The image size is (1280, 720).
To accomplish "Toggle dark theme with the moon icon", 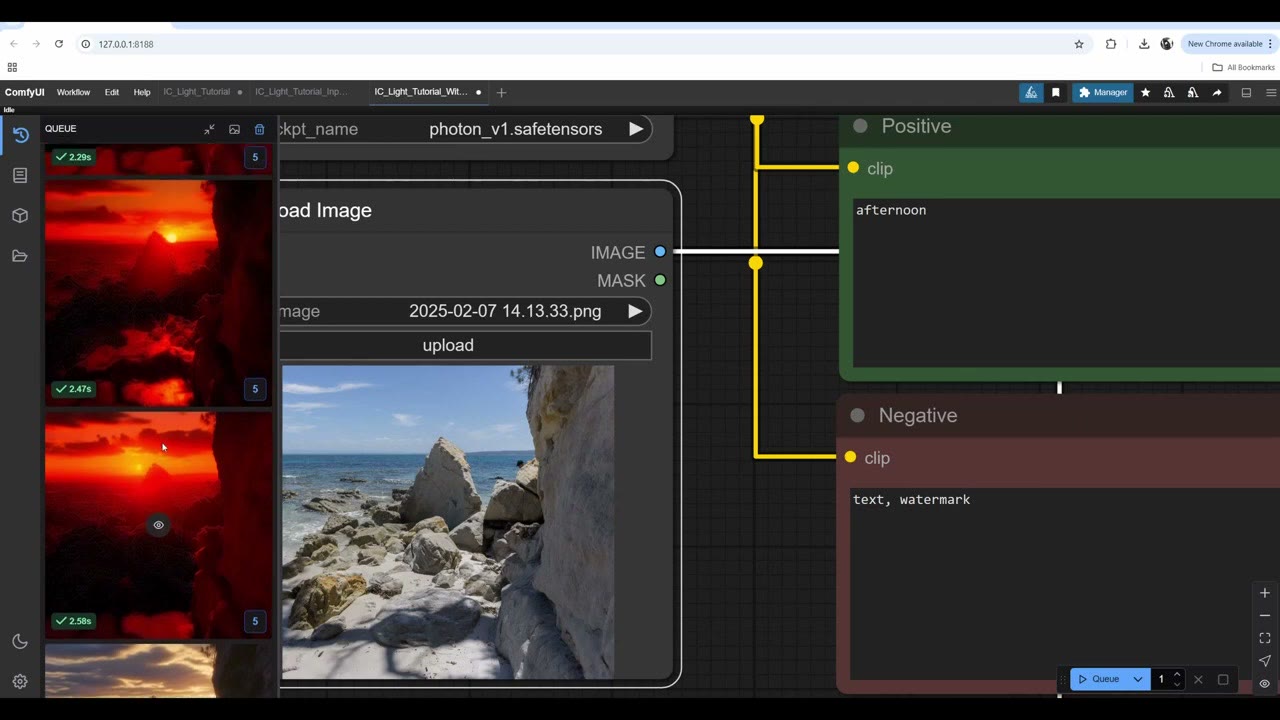I will (20, 642).
